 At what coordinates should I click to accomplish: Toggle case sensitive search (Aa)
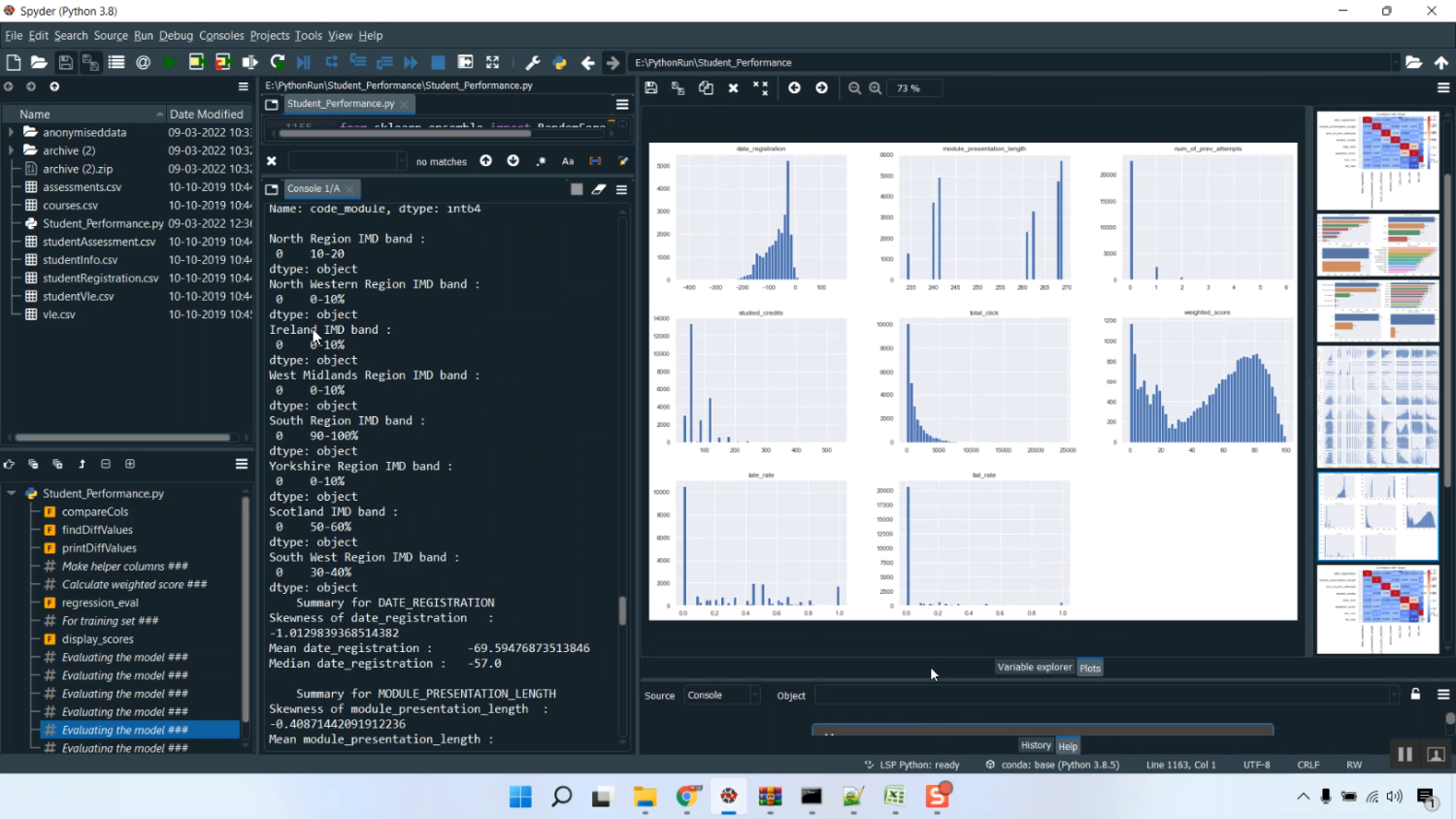[x=568, y=161]
